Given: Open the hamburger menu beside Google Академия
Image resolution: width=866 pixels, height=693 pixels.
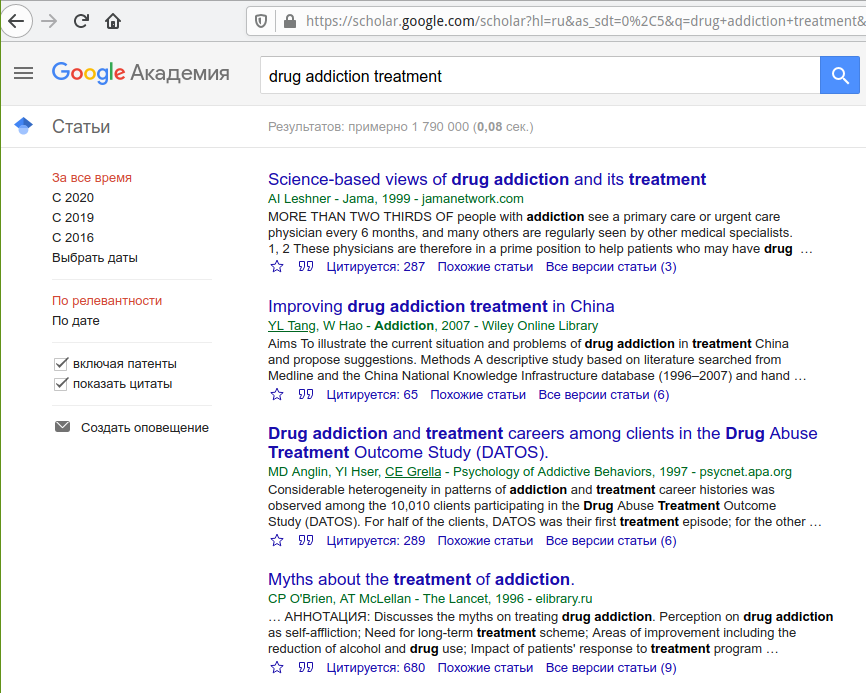Looking at the screenshot, I should click(x=23, y=73).
